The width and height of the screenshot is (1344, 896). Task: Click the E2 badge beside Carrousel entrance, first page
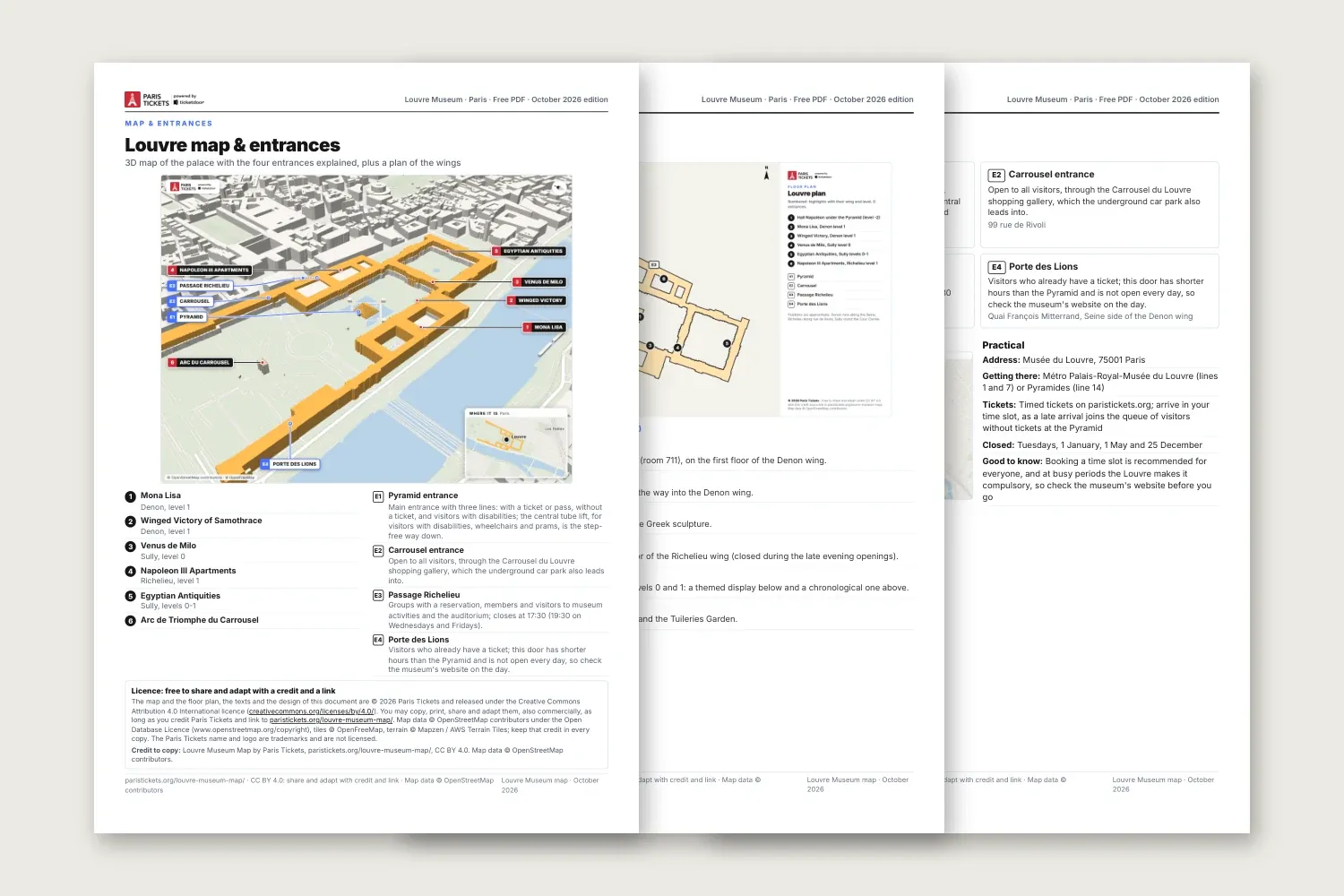pyautogui.click(x=378, y=551)
